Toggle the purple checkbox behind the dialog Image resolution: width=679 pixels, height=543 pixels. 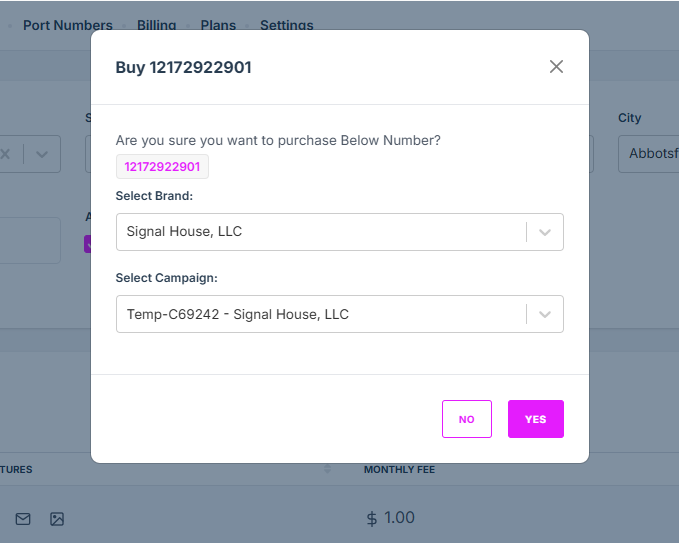click(87, 243)
